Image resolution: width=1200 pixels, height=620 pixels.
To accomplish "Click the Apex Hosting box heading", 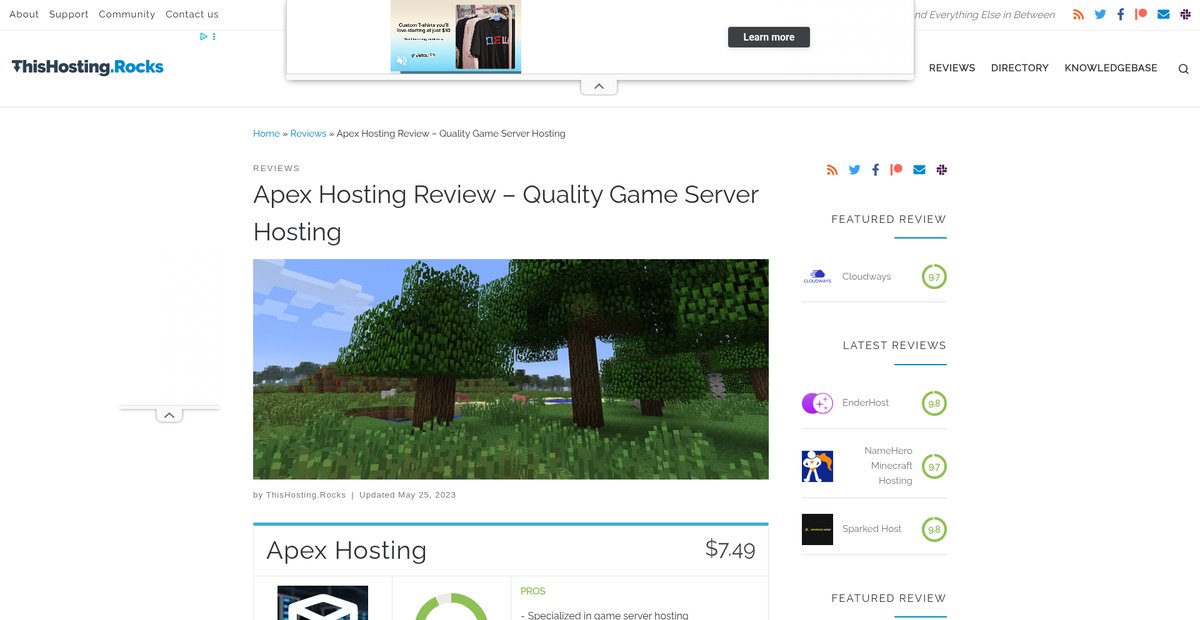I will [346, 550].
